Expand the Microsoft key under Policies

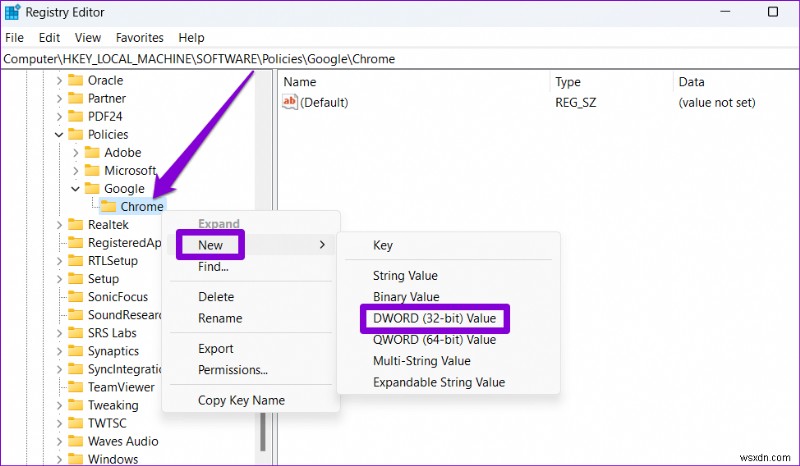pos(76,171)
